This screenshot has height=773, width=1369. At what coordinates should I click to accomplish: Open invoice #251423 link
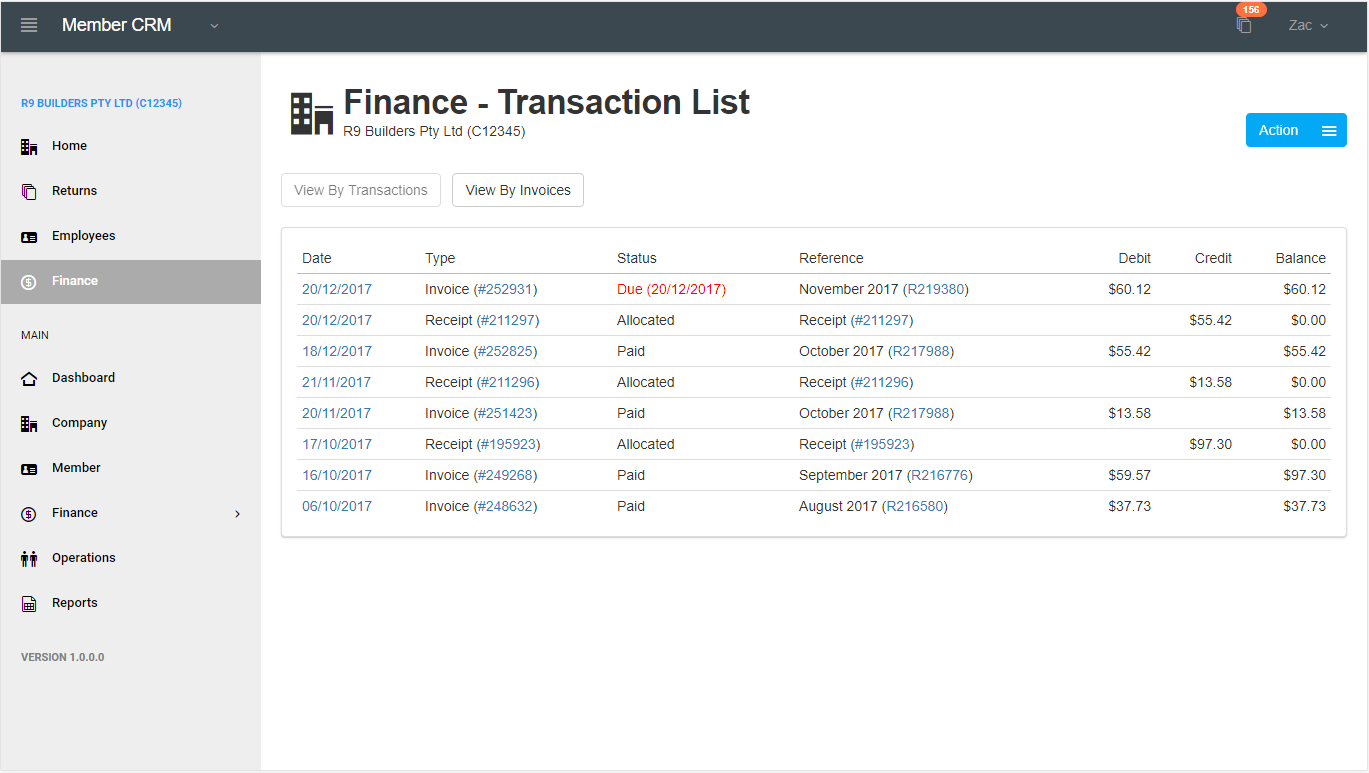(505, 413)
